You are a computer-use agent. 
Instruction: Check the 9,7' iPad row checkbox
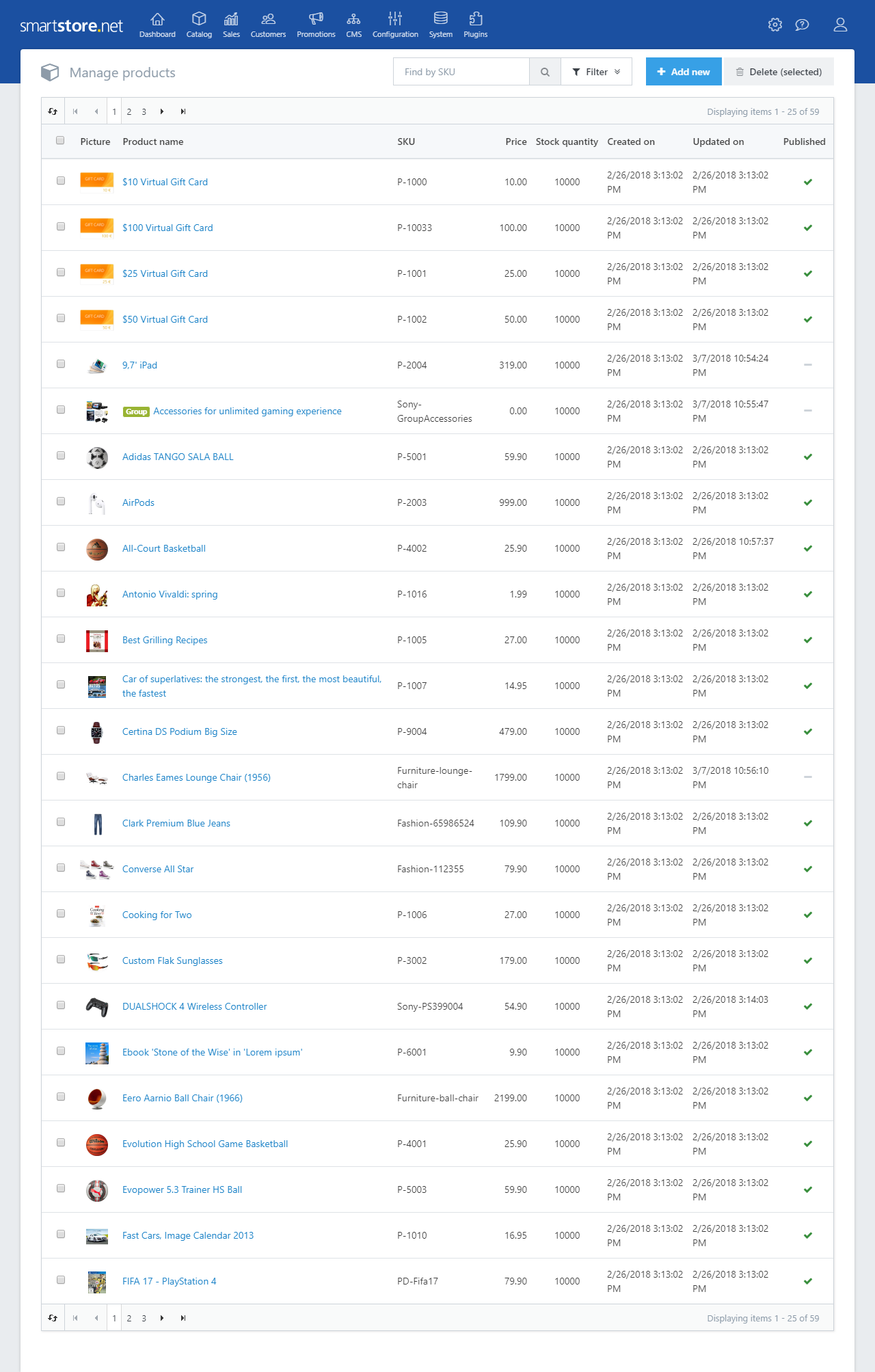coord(61,364)
